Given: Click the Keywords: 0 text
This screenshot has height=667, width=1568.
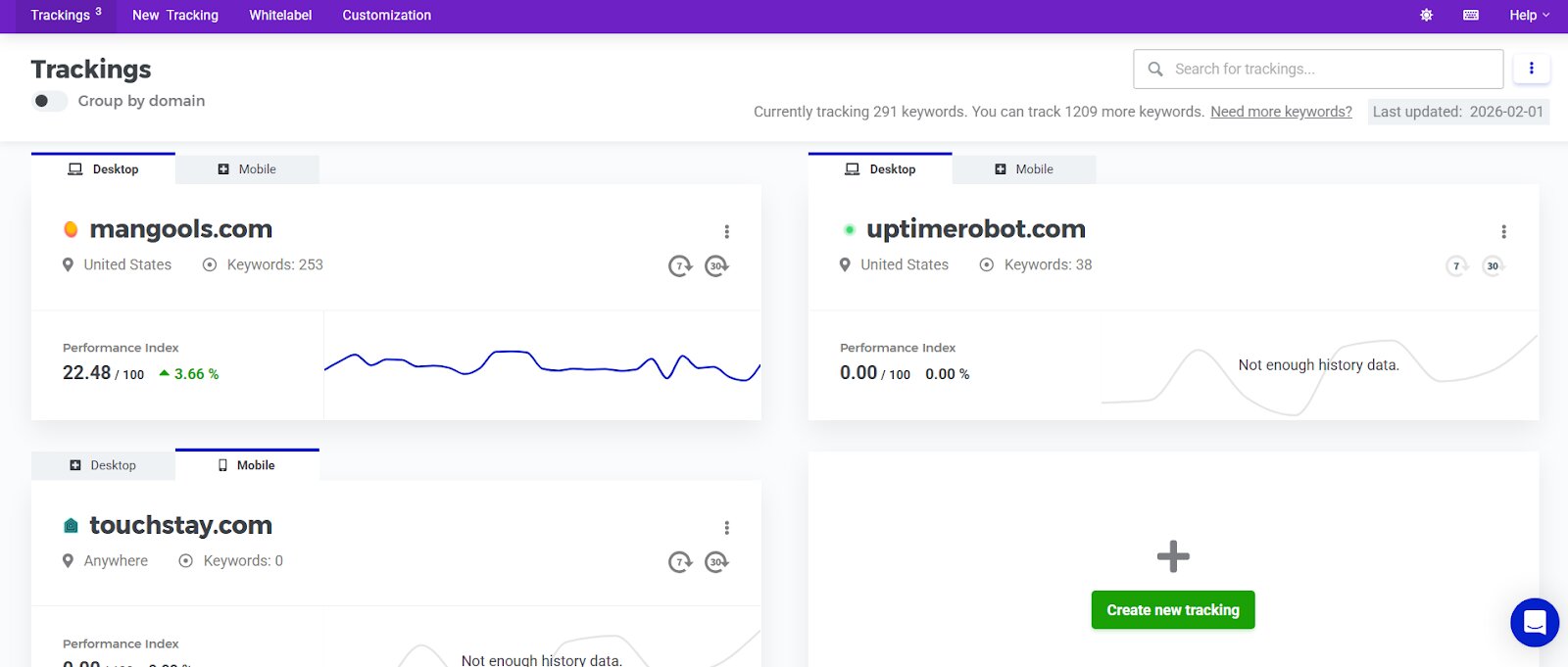Looking at the screenshot, I should click(x=243, y=561).
